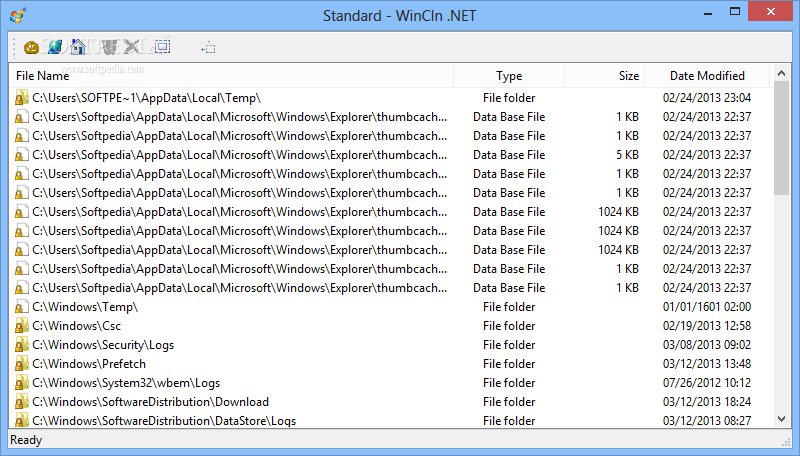Open the WinCln app icon in the title bar
Image resolution: width=800 pixels, height=456 pixels.
[18, 15]
